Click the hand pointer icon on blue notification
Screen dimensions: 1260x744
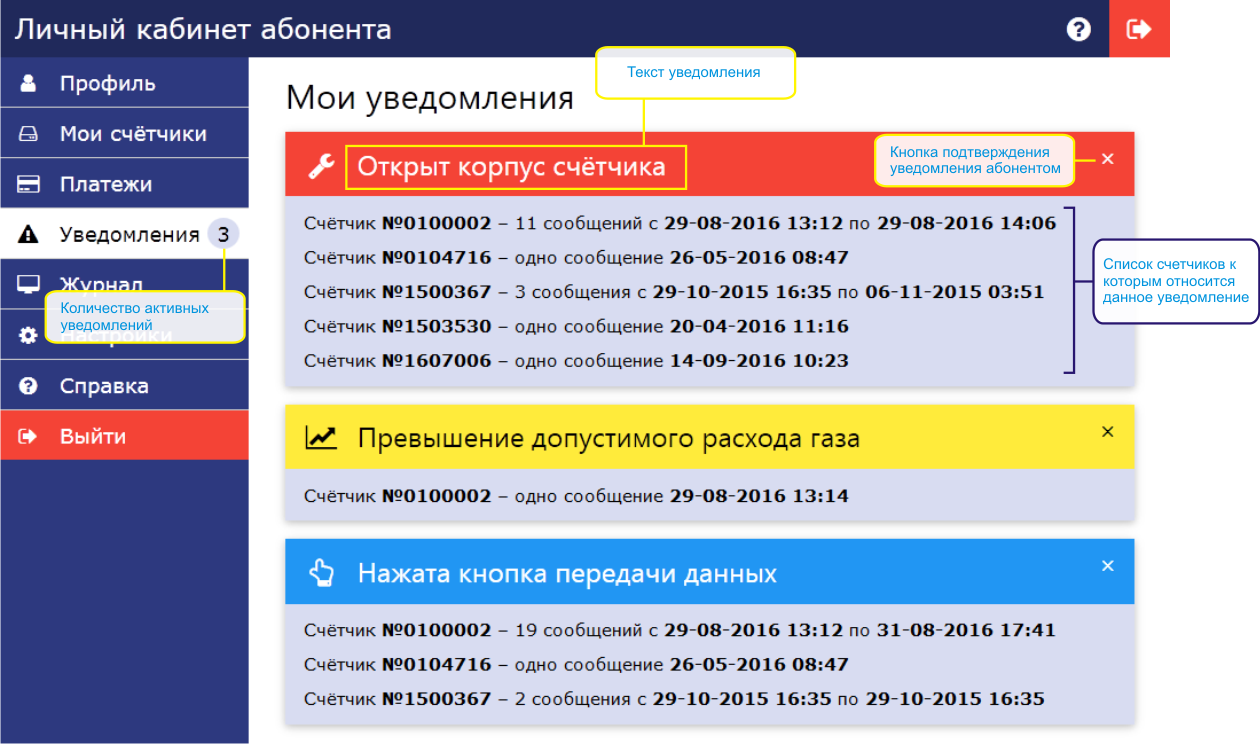(321, 573)
